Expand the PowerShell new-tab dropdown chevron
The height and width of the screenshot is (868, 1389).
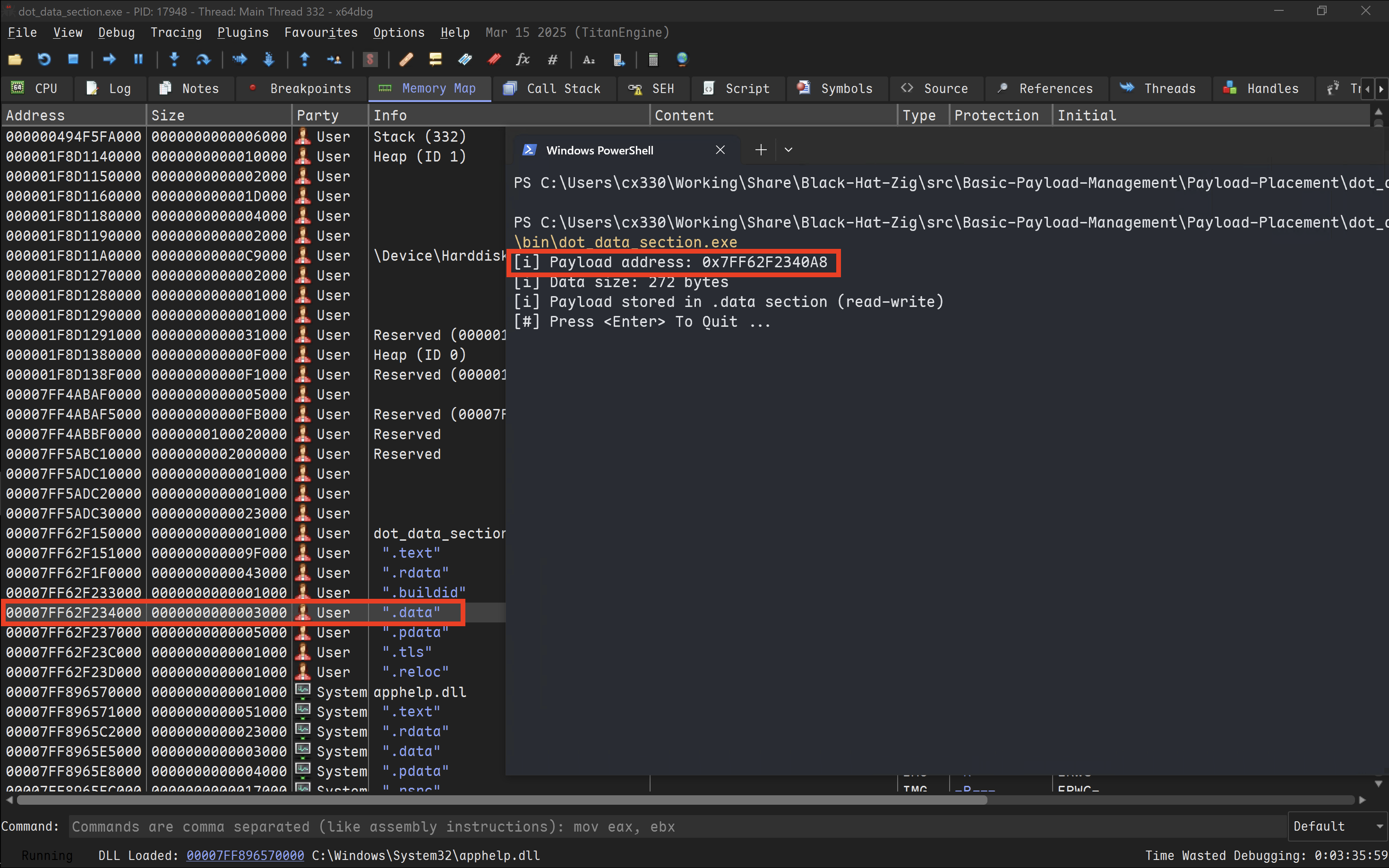(789, 150)
